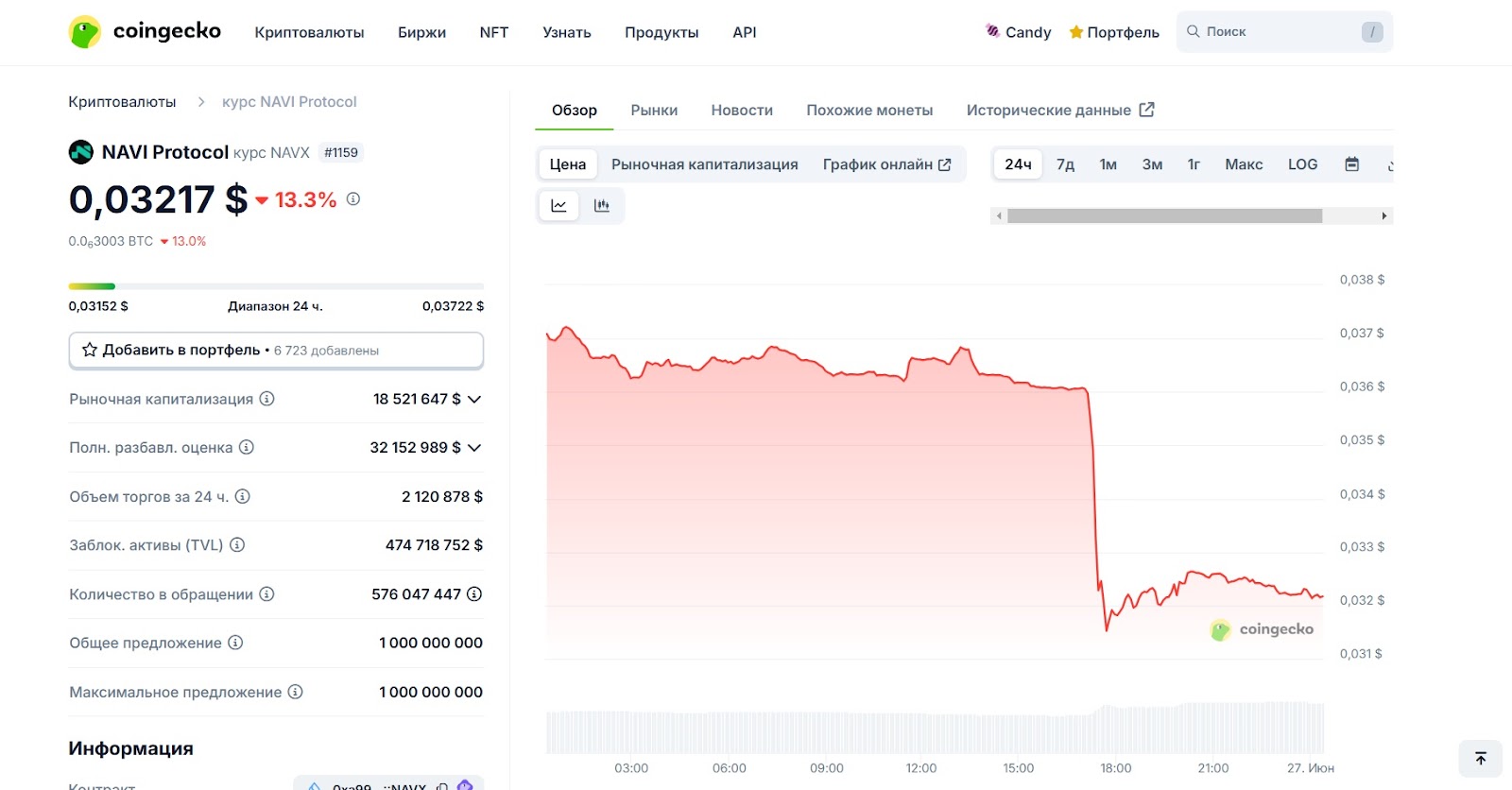Open the Биржи nav menu
Image resolution: width=1512 pixels, height=790 pixels.
coord(421,32)
